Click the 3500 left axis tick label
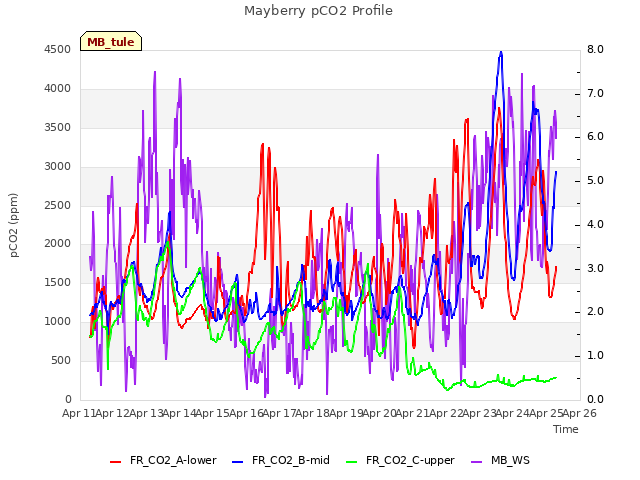This screenshot has height=480, width=640. click(58, 127)
